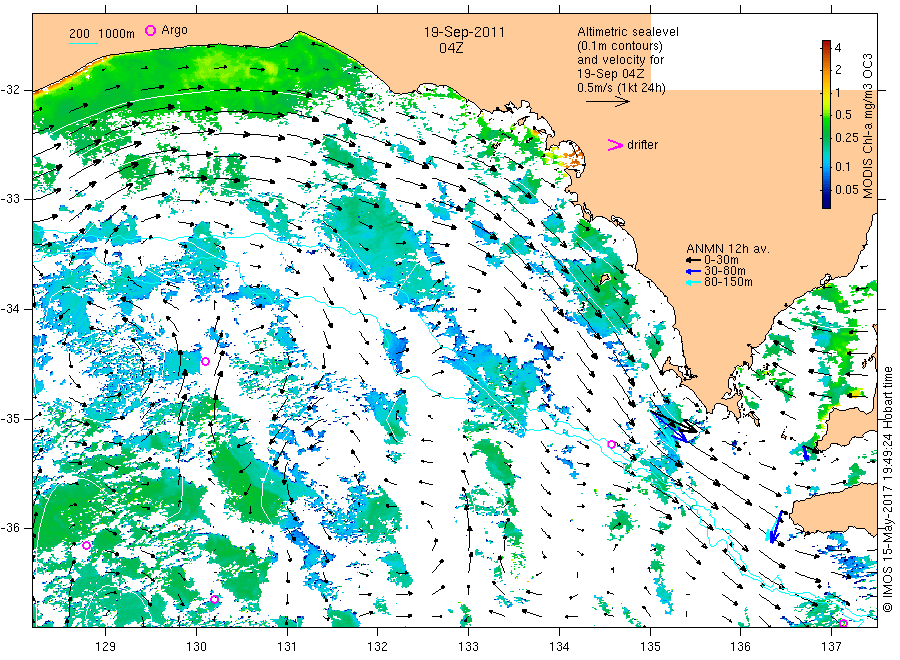Click the small blue ANMN arrow near 136.7E 35.3S
The width and height of the screenshot is (900, 660).
pos(805,453)
